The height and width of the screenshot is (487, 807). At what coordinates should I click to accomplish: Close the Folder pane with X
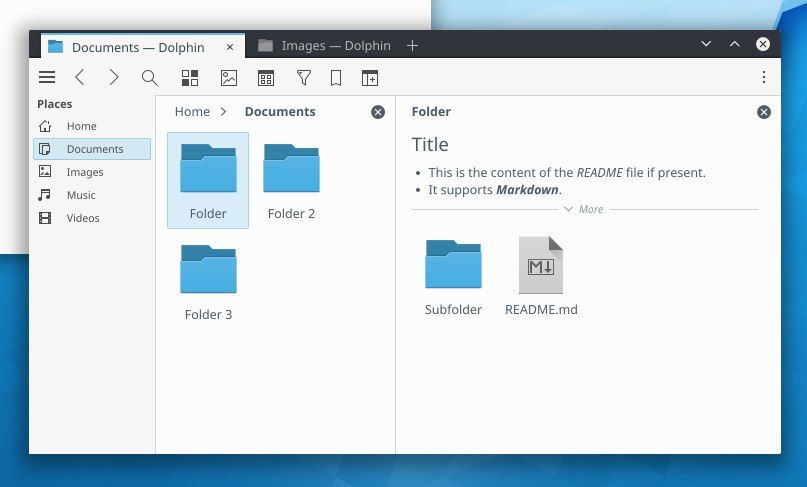coord(764,112)
